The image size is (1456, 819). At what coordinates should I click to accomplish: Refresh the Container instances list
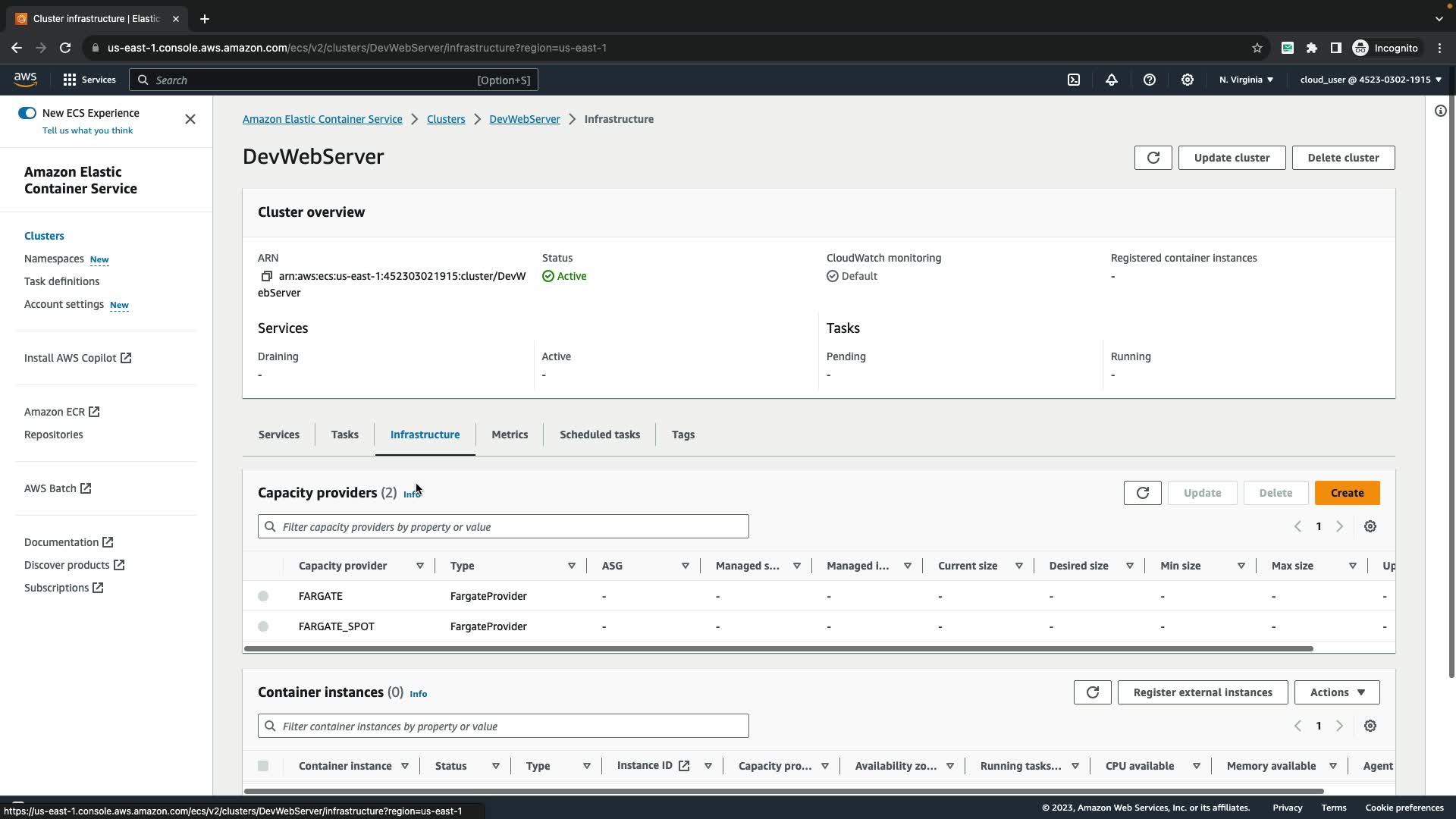click(1092, 692)
